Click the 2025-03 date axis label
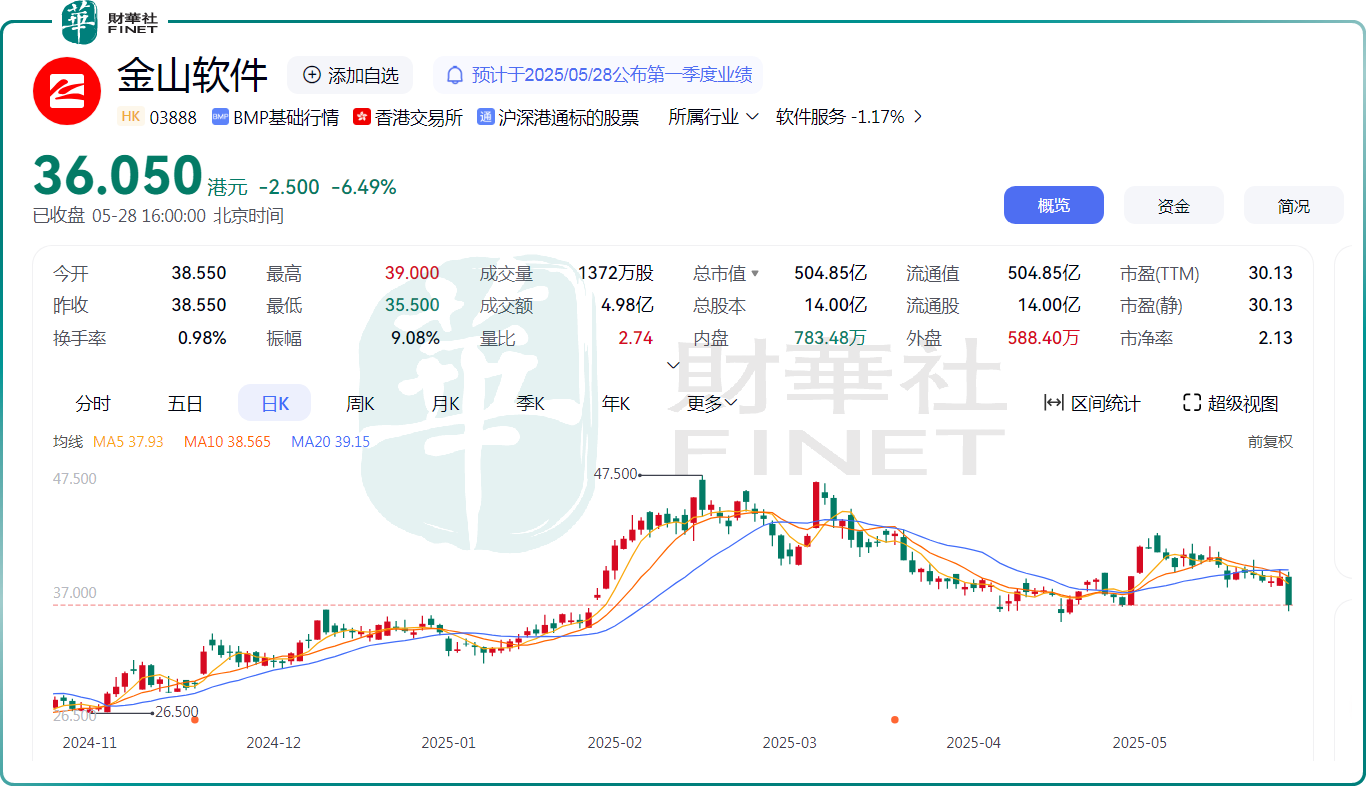 [789, 743]
